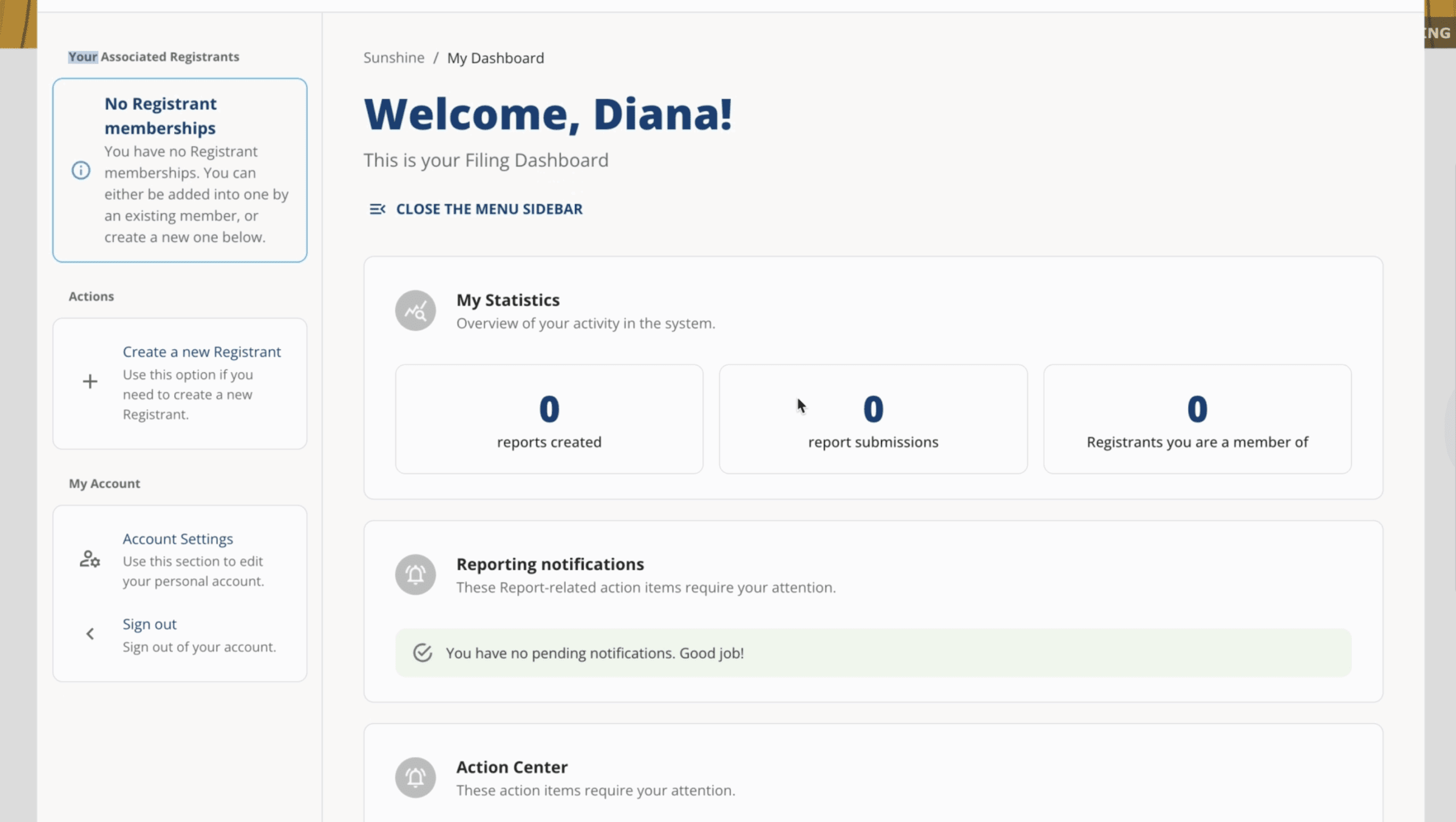Click the My Statistics chart icon
Viewport: 1456px width, 822px height.
(415, 311)
